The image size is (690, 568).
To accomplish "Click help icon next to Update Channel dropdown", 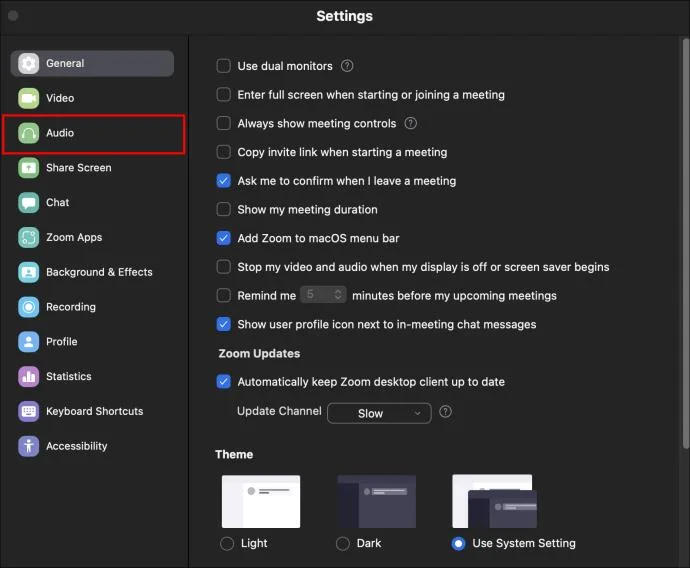I will click(x=445, y=411).
